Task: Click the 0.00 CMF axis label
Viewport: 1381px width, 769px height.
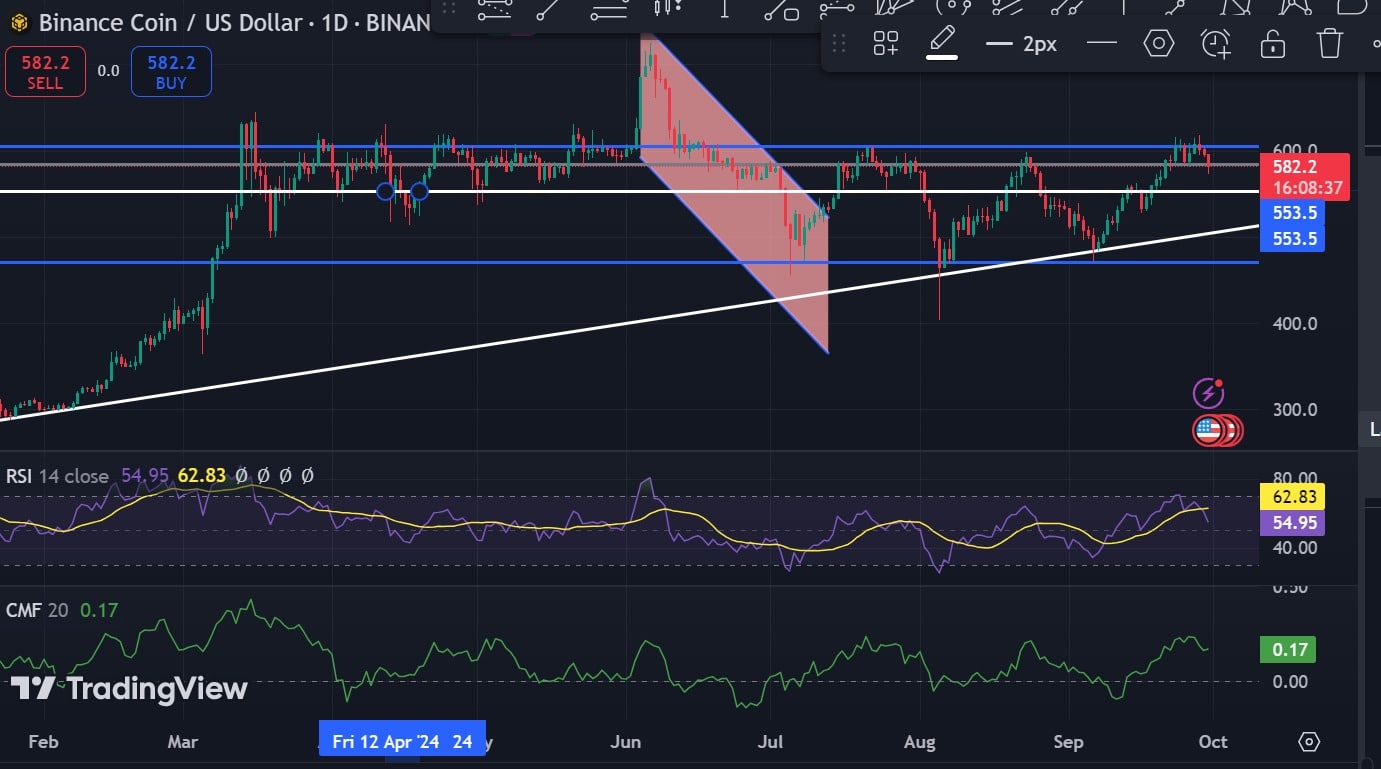Action: 1290,682
